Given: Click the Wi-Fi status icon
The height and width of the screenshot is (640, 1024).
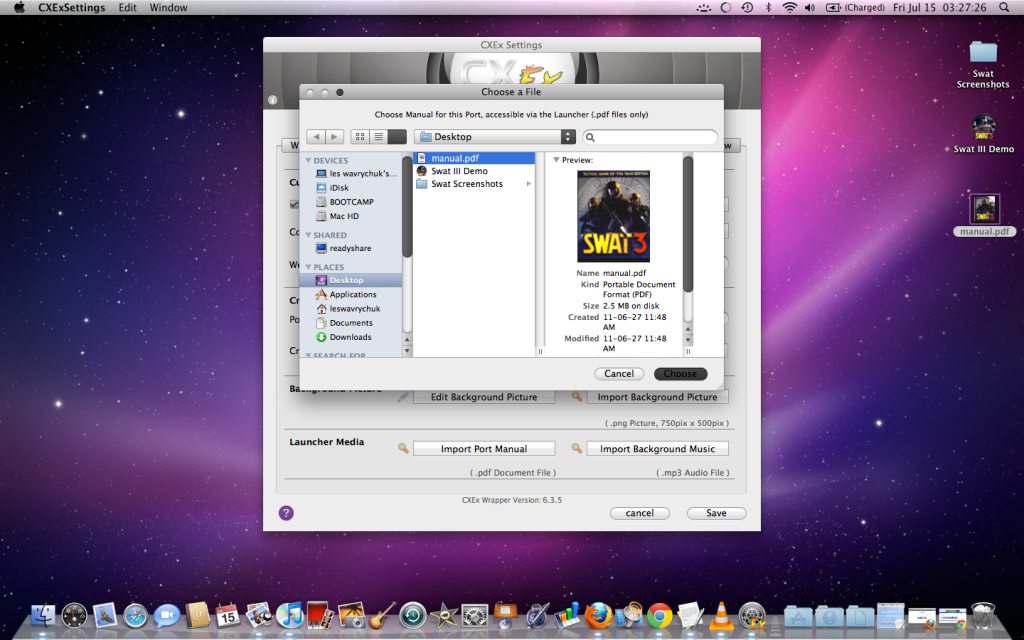Looking at the screenshot, I should point(790,8).
